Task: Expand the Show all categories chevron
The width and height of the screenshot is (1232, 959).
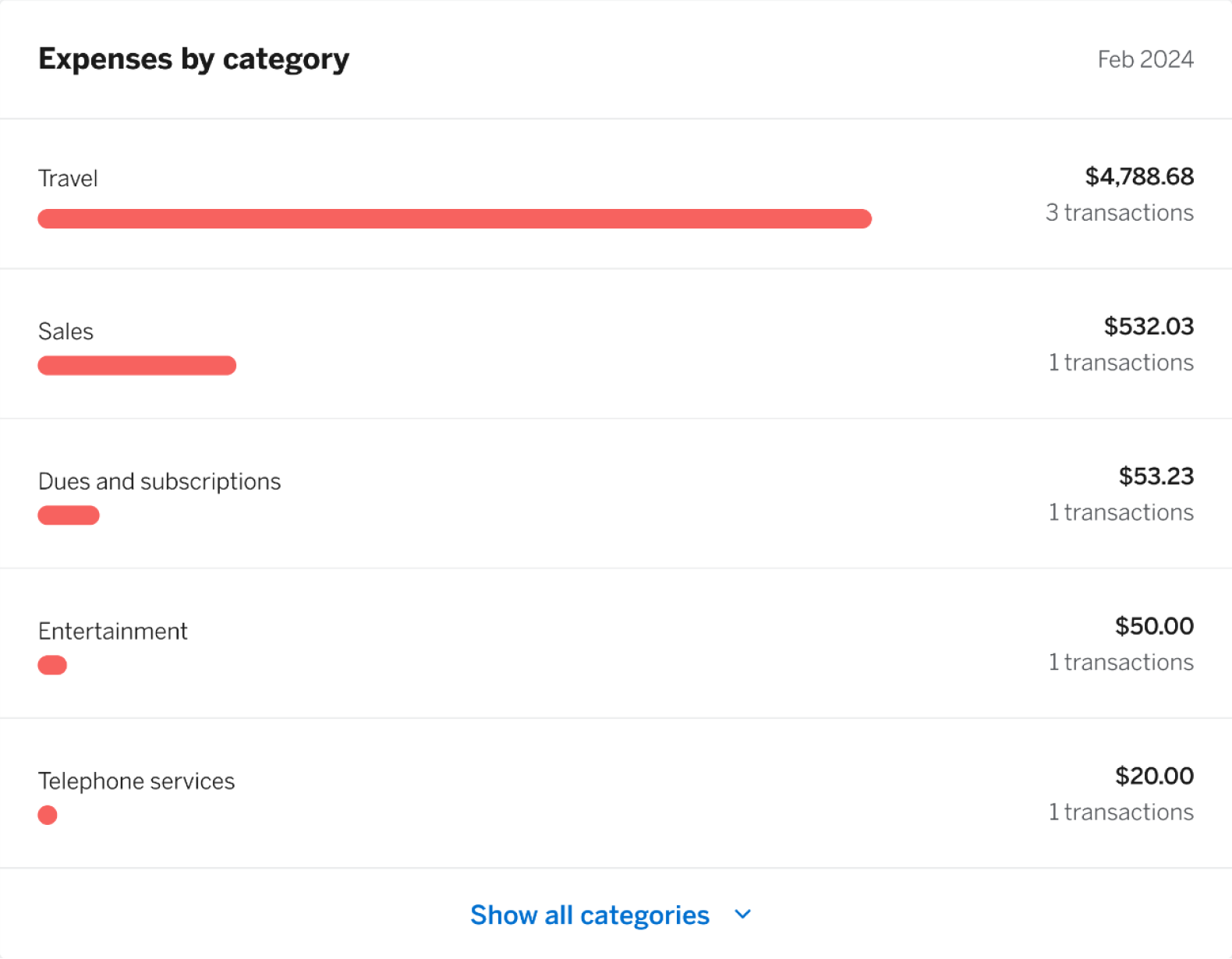Action: [x=742, y=914]
